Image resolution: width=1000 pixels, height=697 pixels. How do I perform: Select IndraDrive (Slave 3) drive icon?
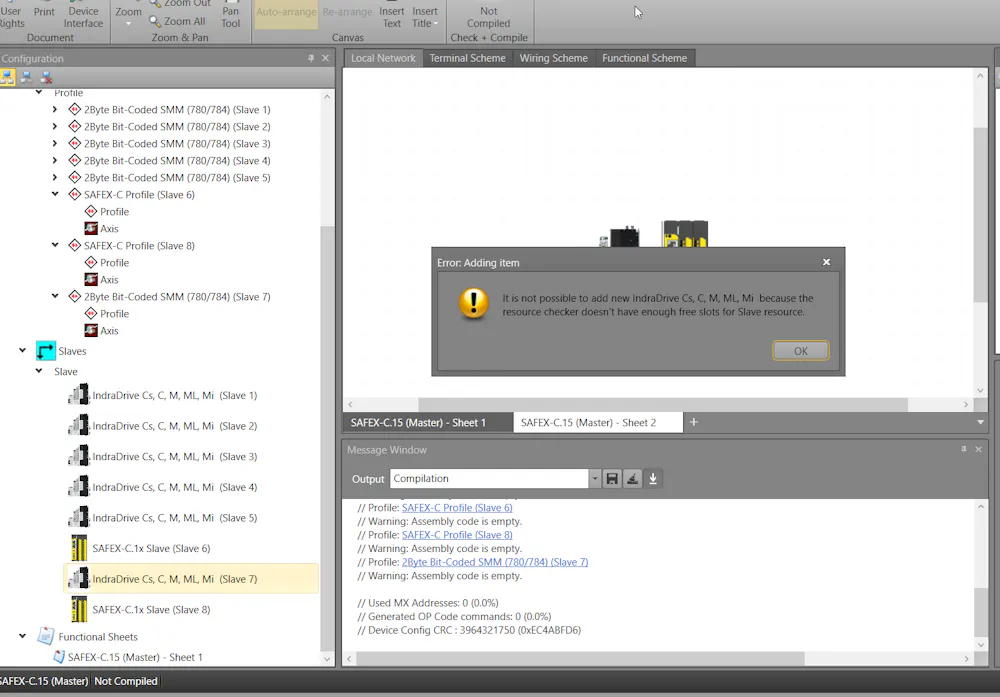[x=78, y=456]
